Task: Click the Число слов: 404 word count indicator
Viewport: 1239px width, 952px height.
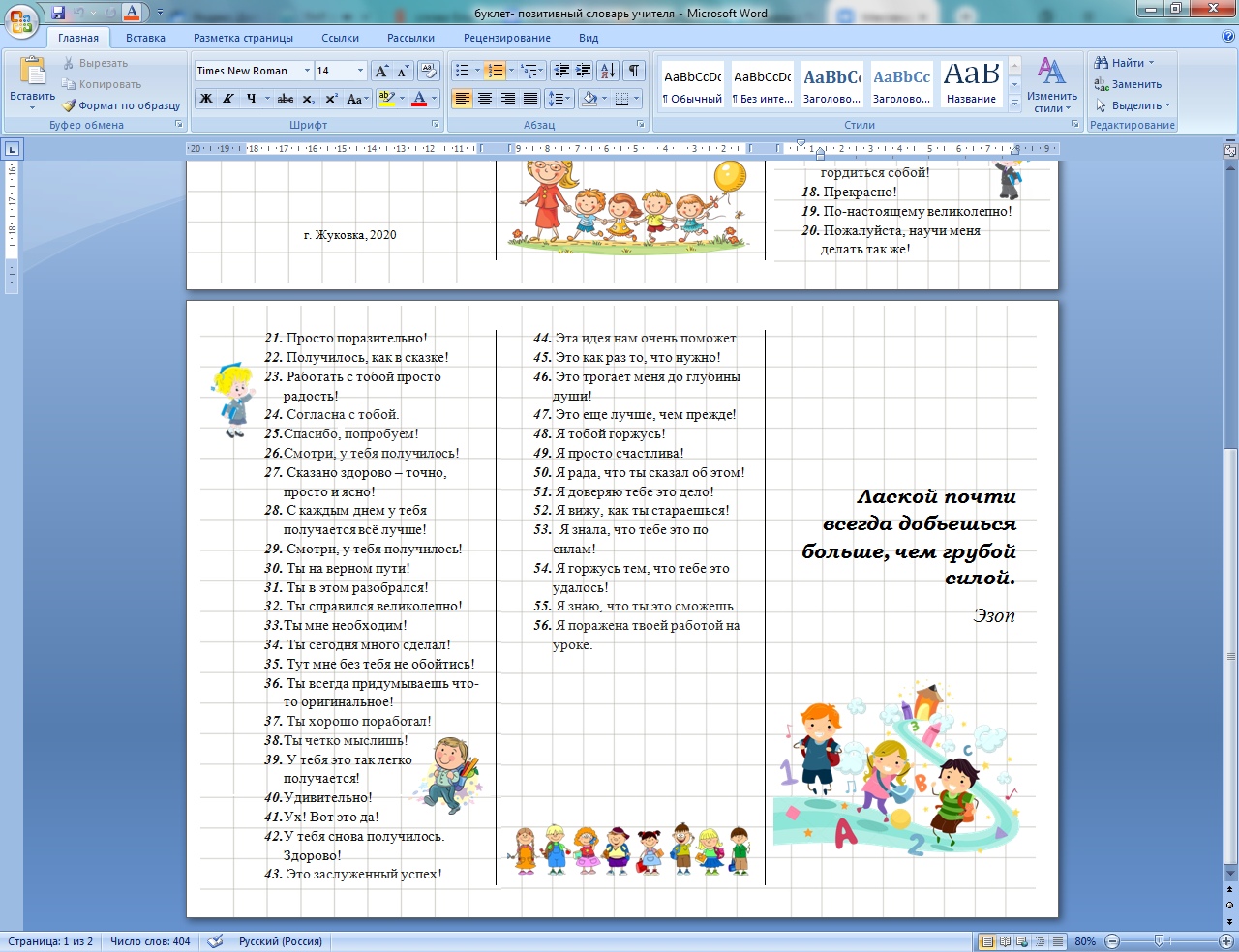Action: point(150,941)
